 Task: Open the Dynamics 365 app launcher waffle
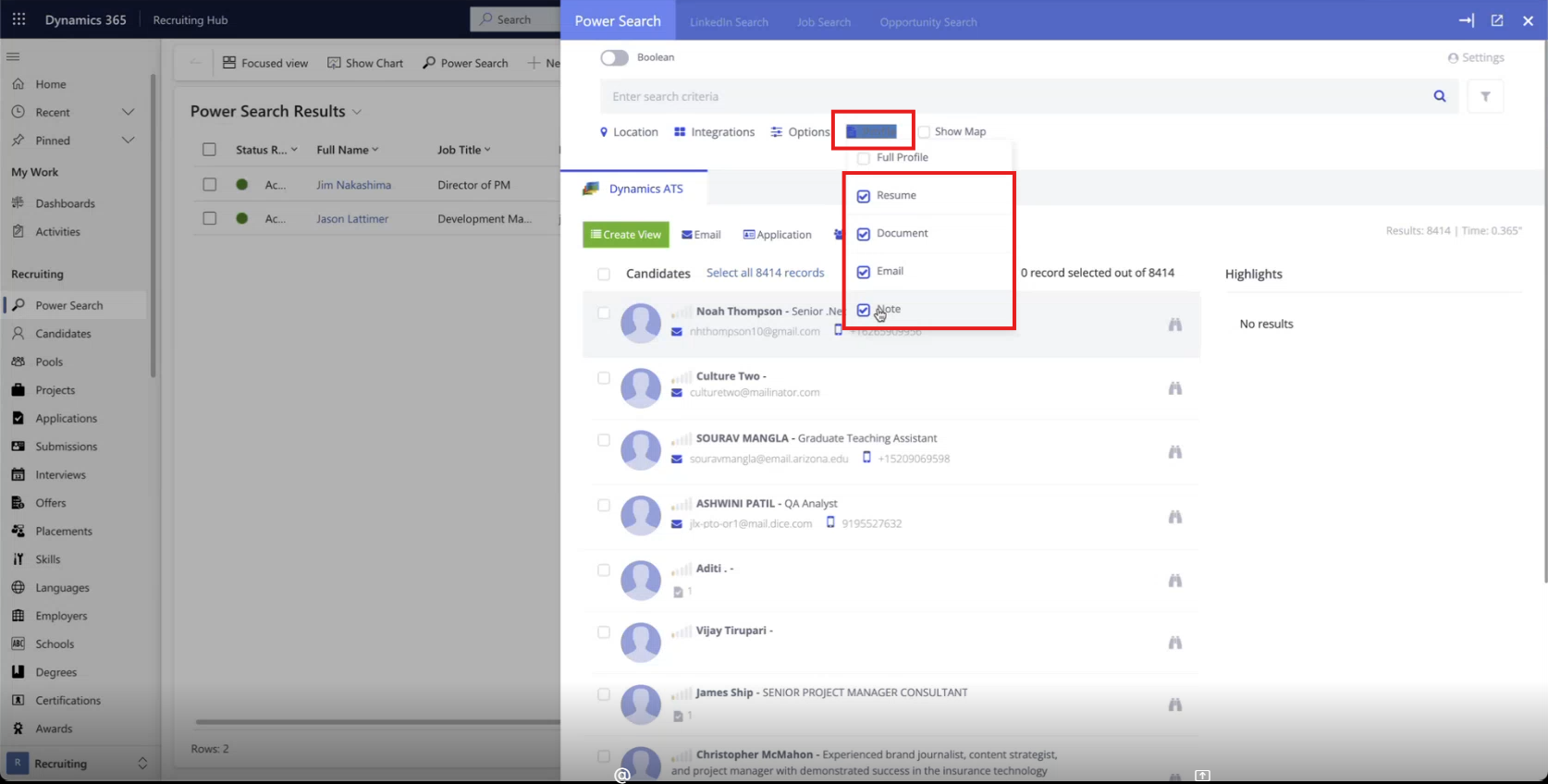(18, 19)
